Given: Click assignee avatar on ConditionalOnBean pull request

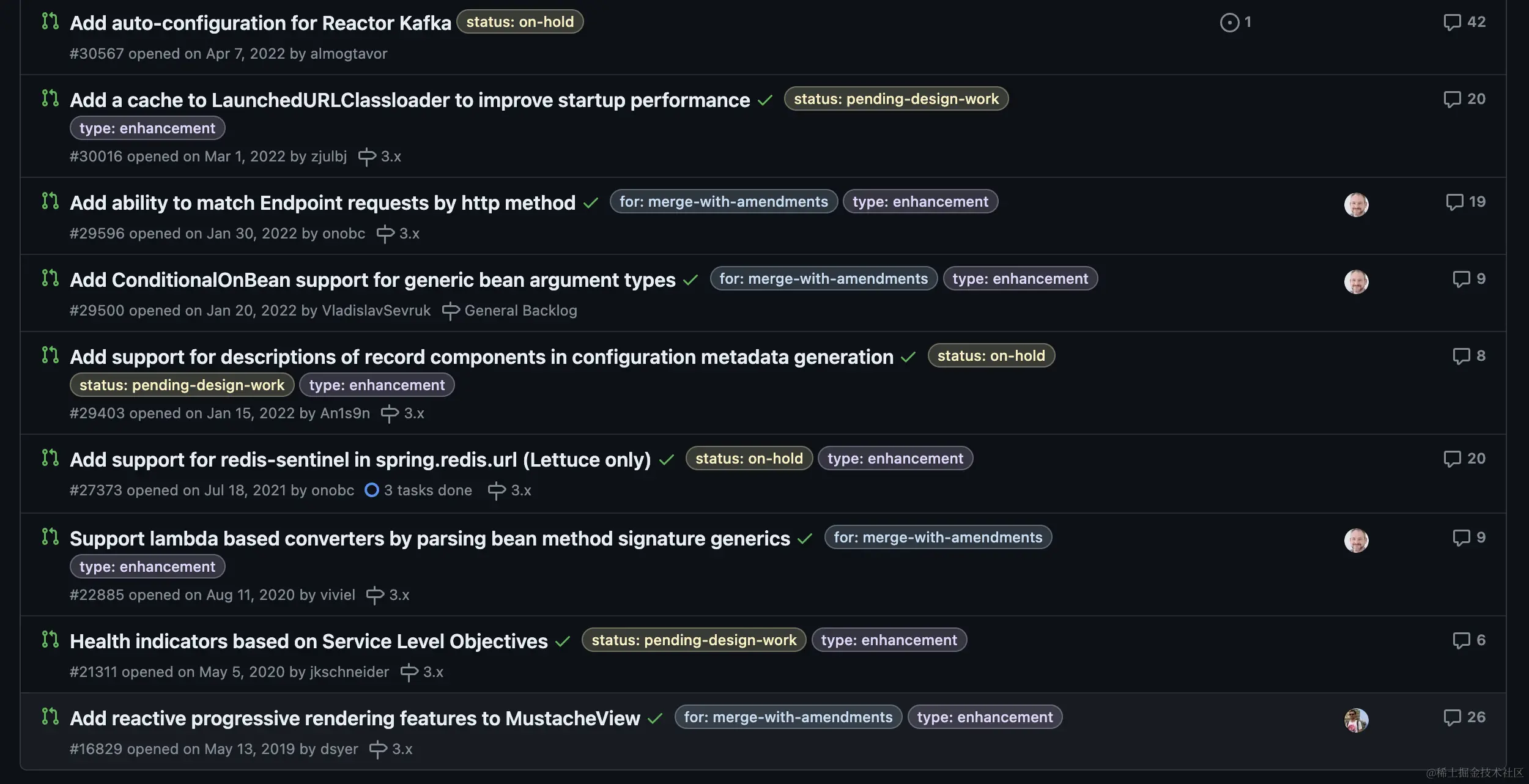Looking at the screenshot, I should (x=1356, y=281).
